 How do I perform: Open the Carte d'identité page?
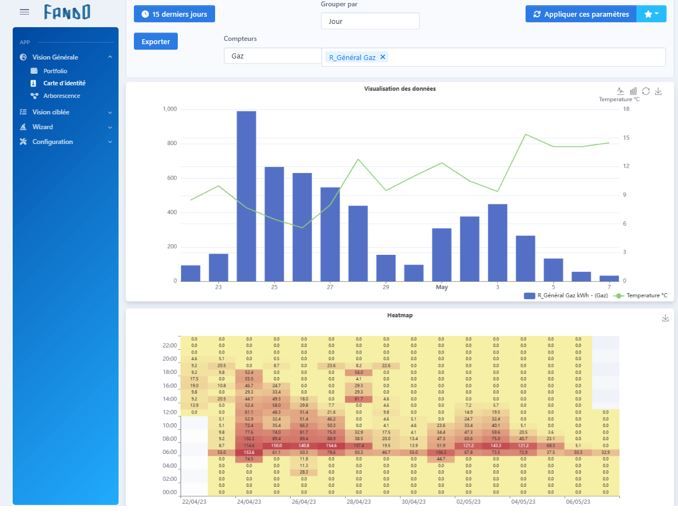[64, 83]
